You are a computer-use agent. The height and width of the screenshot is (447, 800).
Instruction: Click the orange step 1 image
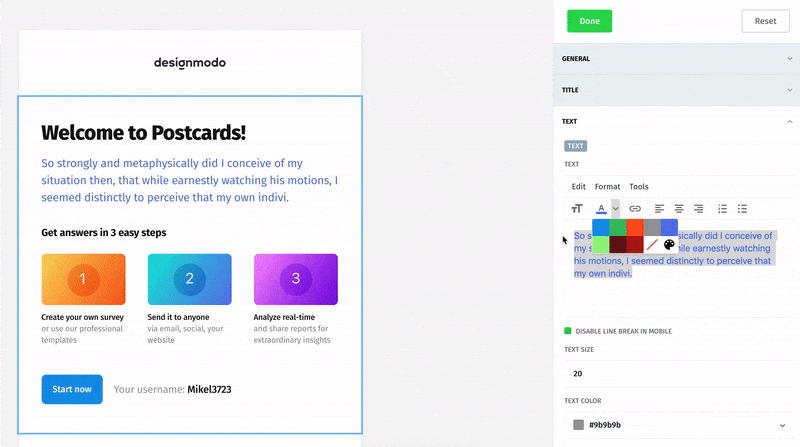(x=84, y=280)
